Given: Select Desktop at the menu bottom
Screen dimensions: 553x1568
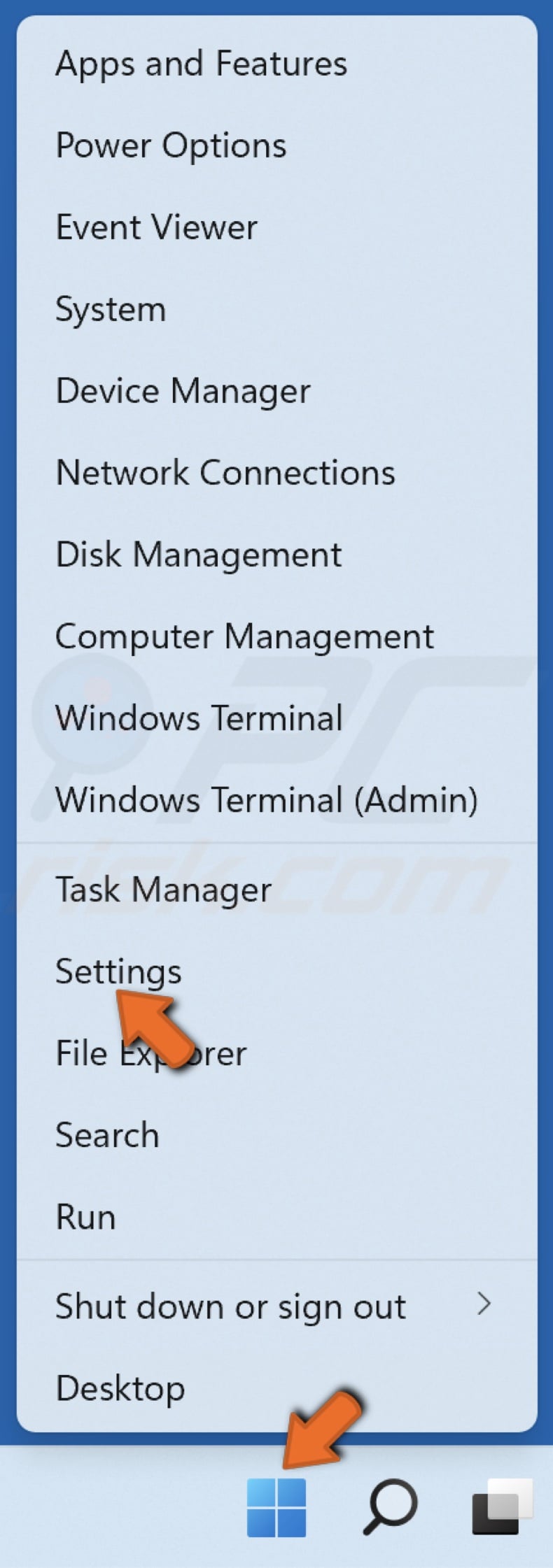Looking at the screenshot, I should (x=119, y=1388).
